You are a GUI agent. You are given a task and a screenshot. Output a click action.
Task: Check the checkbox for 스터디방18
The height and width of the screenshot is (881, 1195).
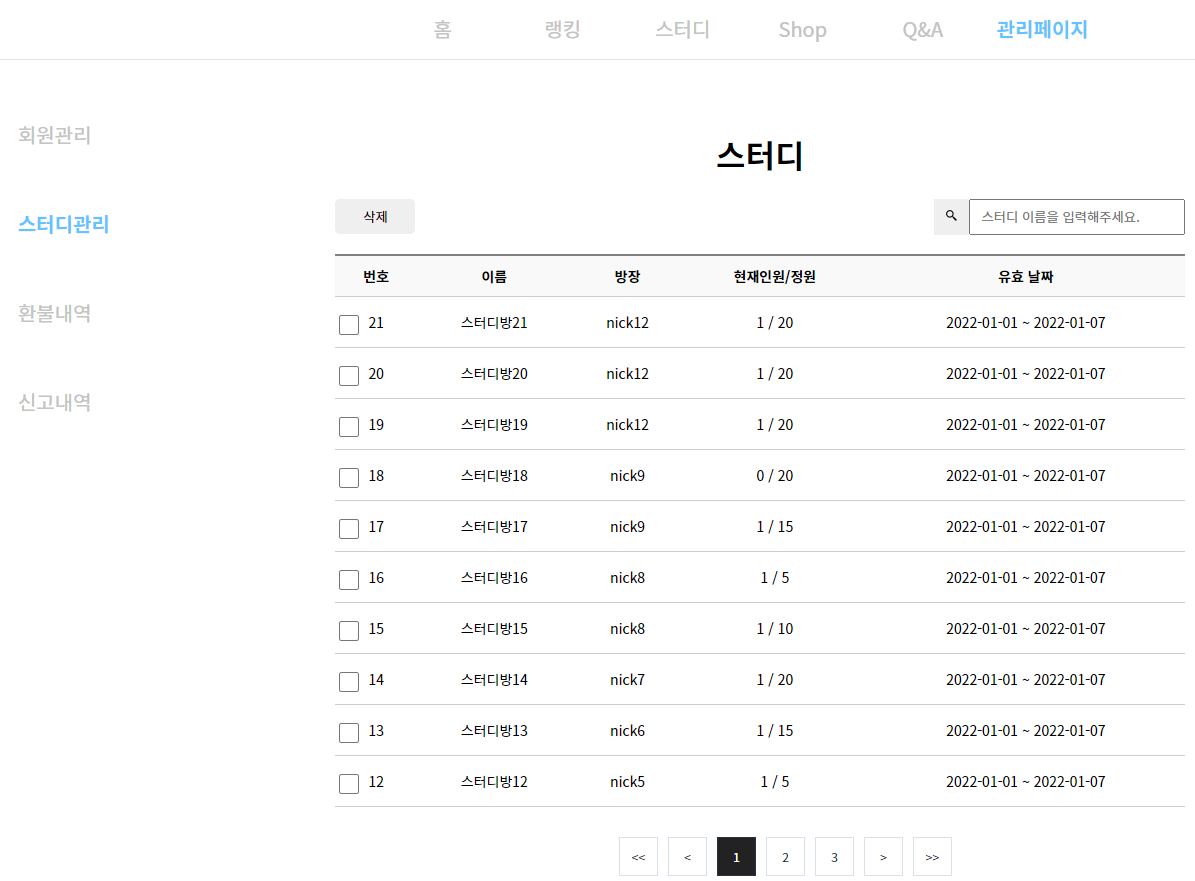(348, 477)
